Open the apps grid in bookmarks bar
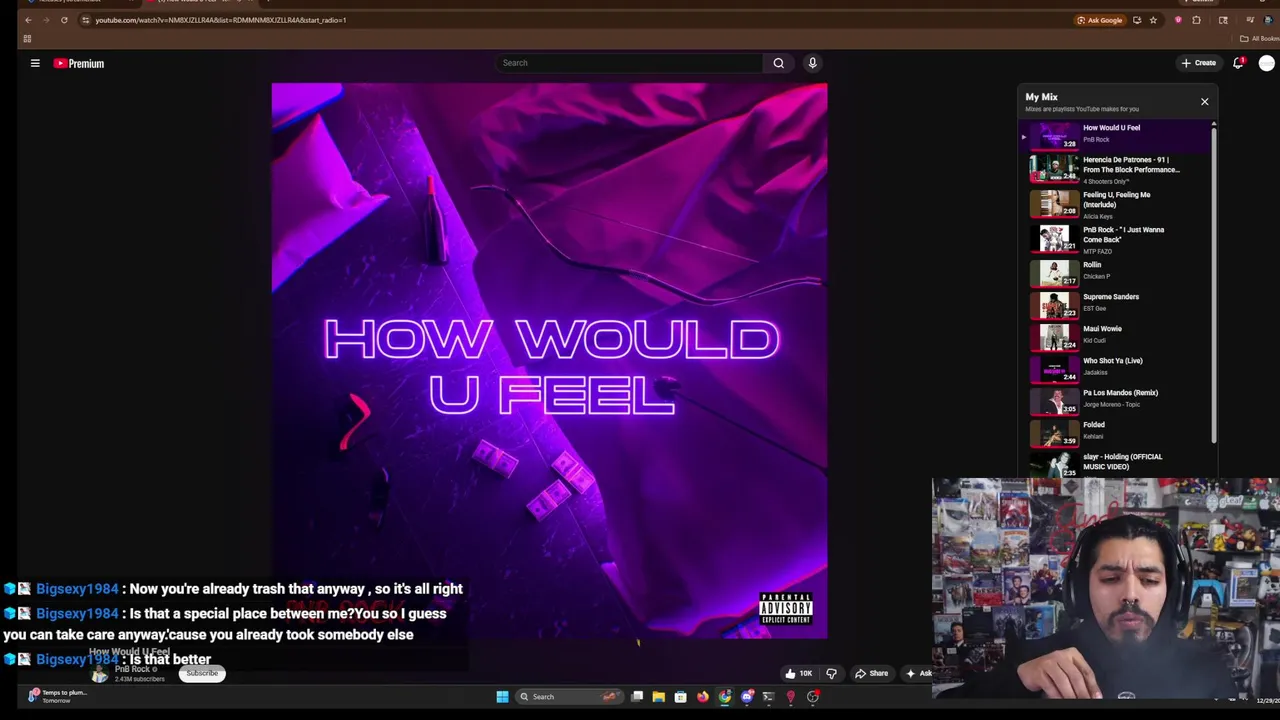The image size is (1280, 720). coord(27,39)
